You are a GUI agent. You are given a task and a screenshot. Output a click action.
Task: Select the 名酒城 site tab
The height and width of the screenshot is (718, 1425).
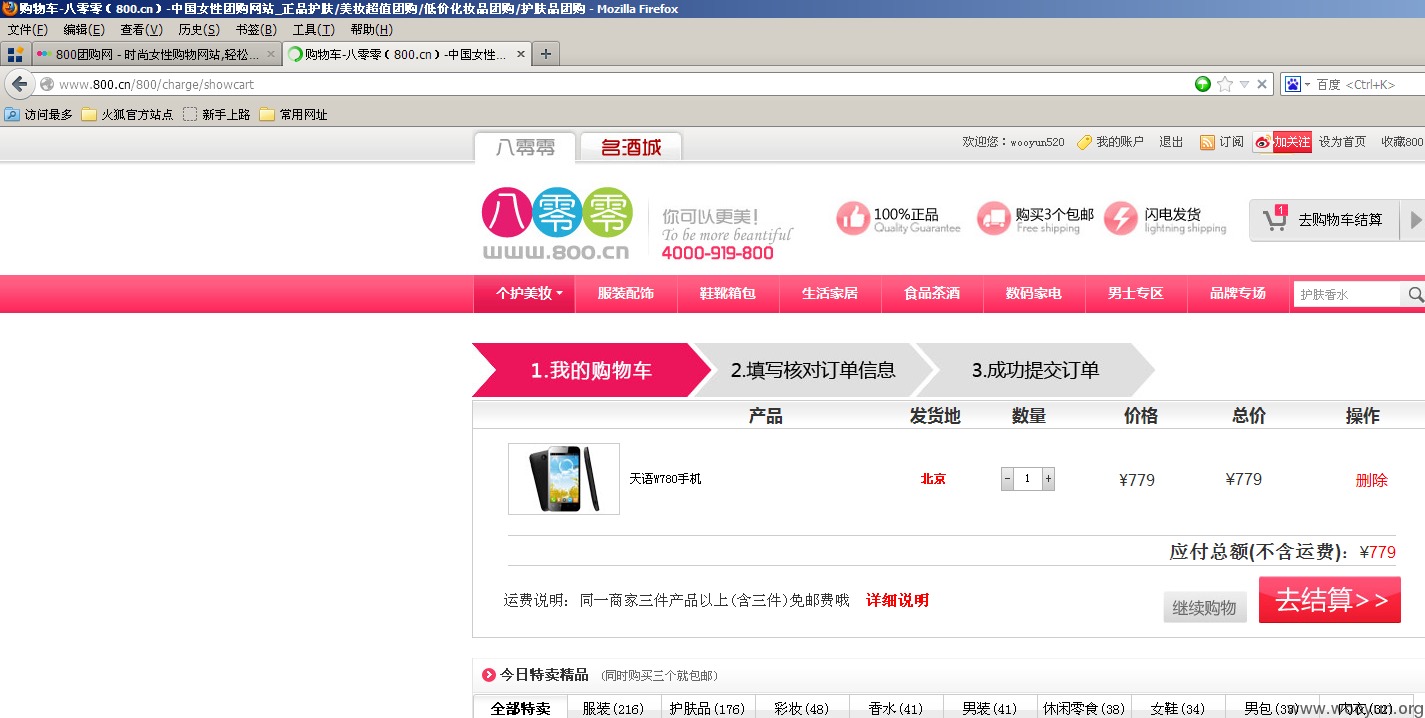click(631, 147)
